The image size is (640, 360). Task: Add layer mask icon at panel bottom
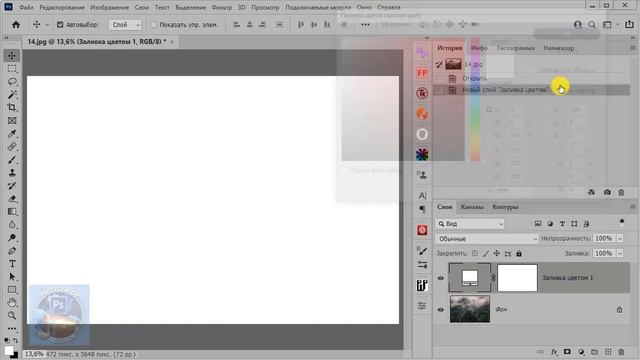(x=567, y=352)
